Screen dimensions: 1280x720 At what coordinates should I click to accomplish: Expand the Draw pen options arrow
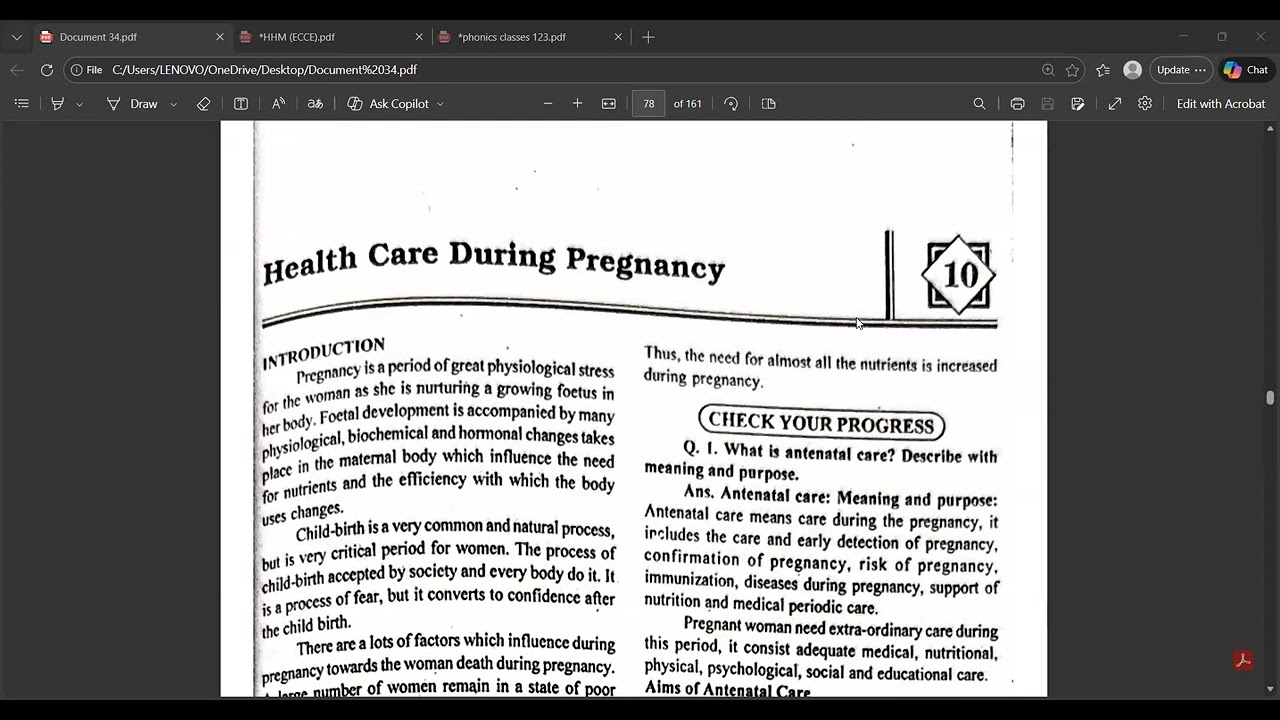coord(173,104)
